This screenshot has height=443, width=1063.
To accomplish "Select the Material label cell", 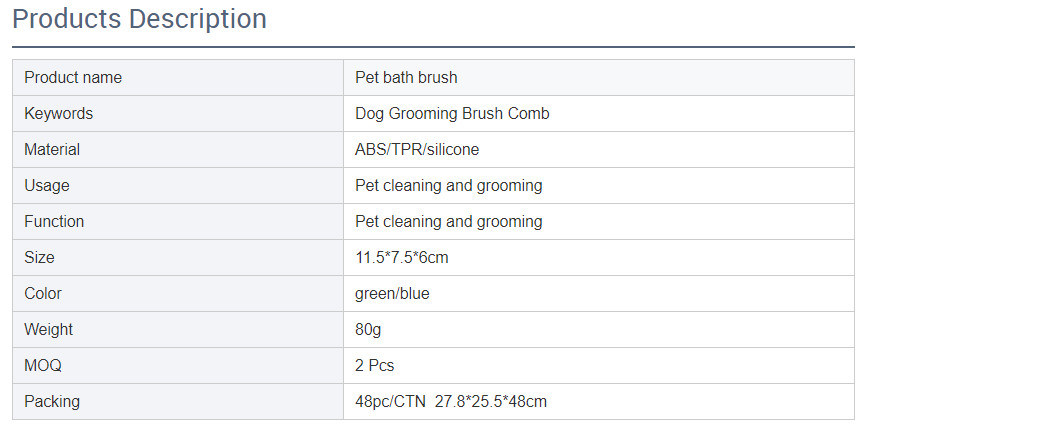I will click(x=52, y=150).
